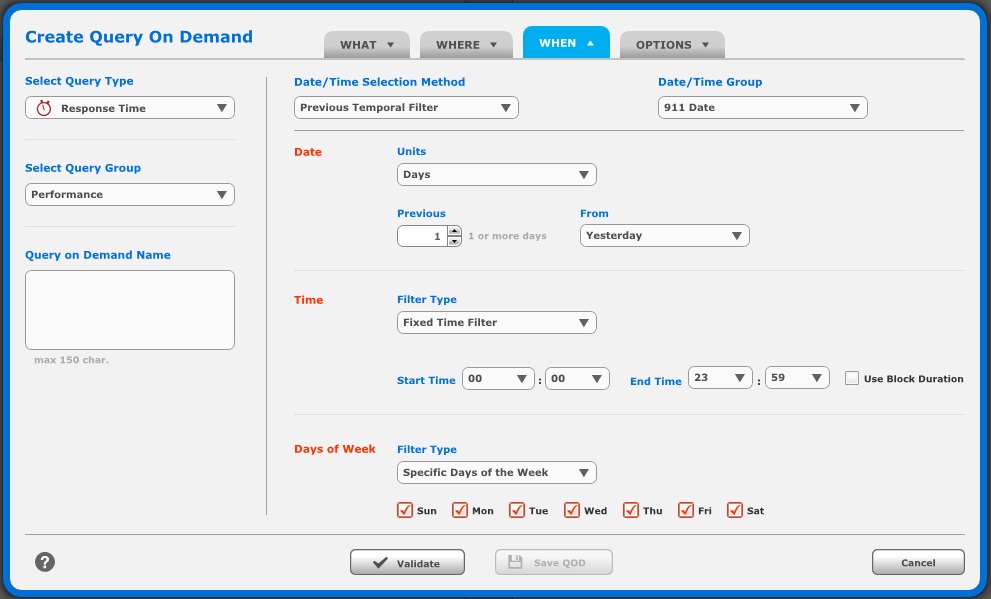
Task: Click the stopwatch icon in Query Type
Action: (x=44, y=108)
